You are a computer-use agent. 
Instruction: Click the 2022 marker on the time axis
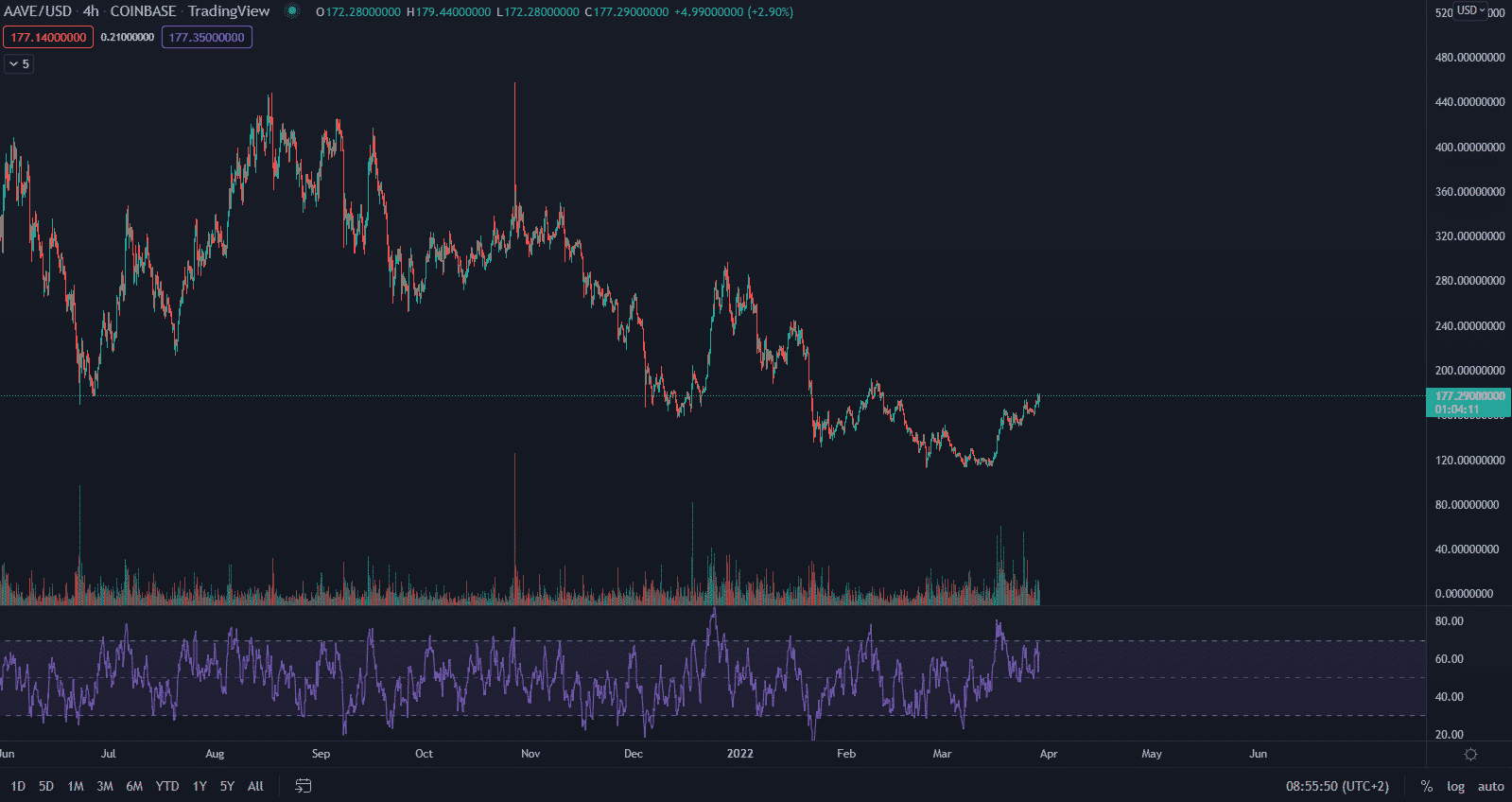tap(739, 754)
